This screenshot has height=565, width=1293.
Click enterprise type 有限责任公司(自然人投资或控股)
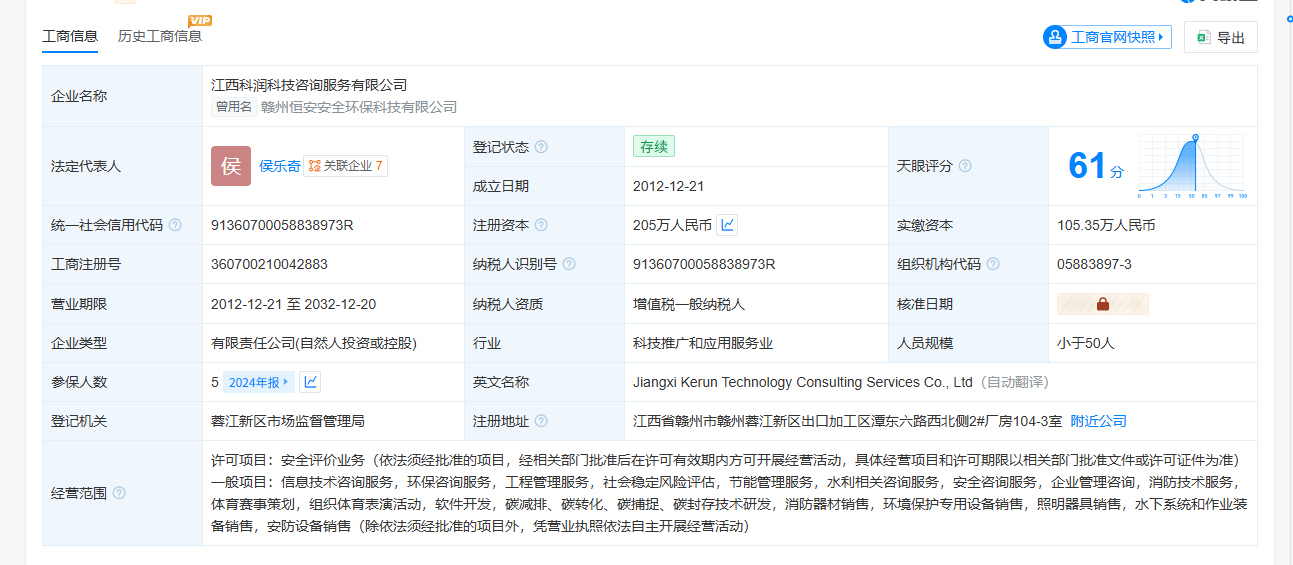pos(313,343)
